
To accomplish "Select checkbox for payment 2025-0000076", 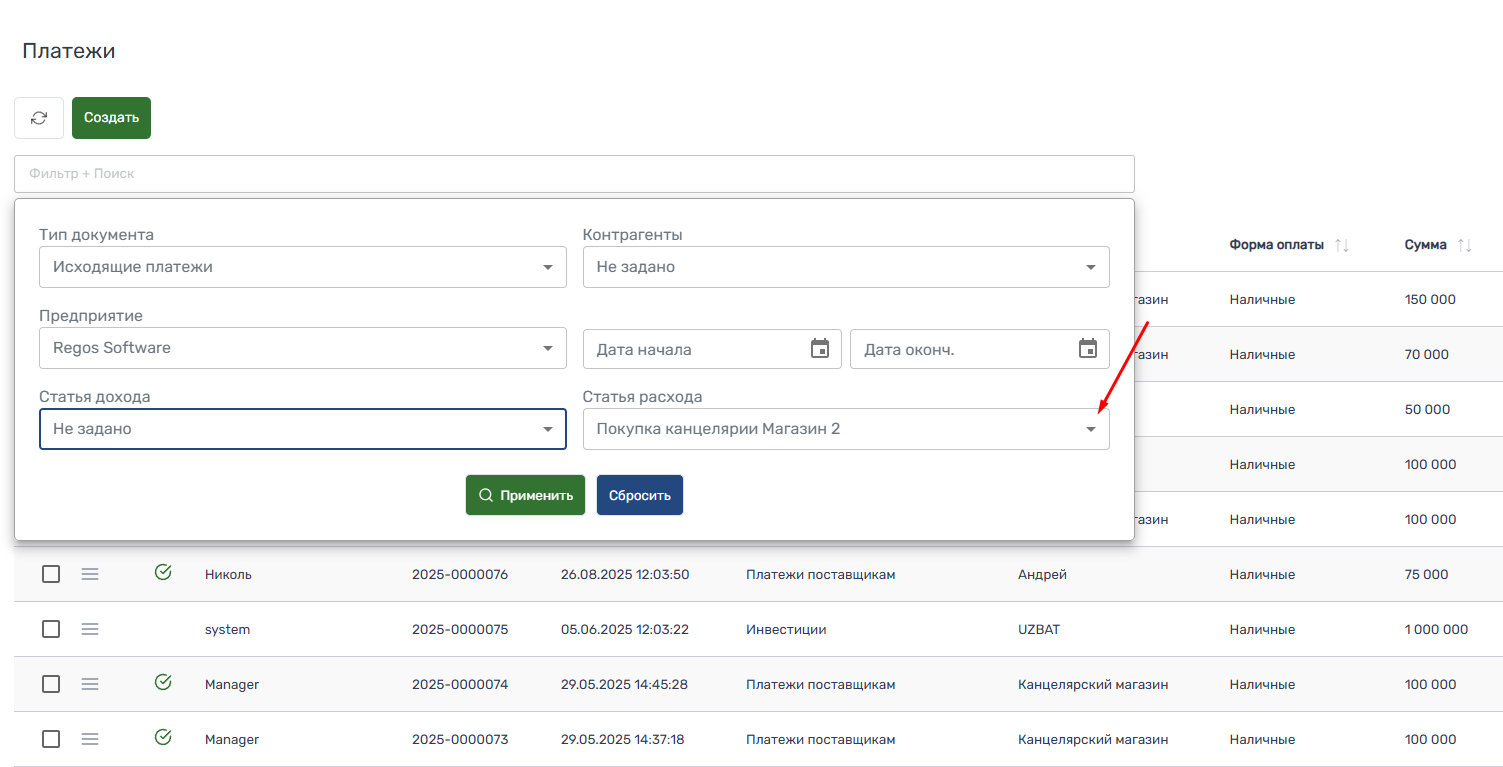I will pos(51,574).
